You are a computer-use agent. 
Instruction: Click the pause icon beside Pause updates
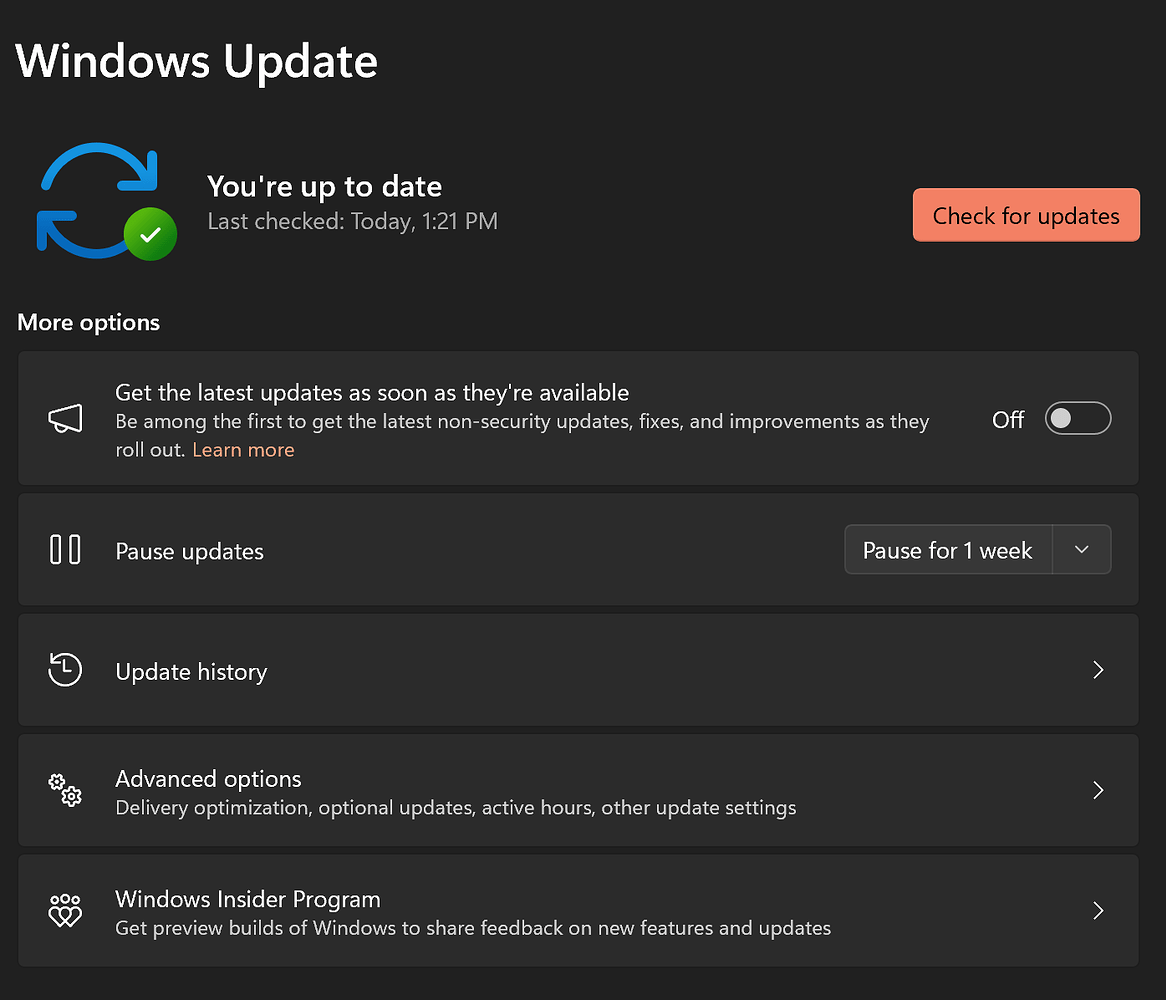(66, 550)
